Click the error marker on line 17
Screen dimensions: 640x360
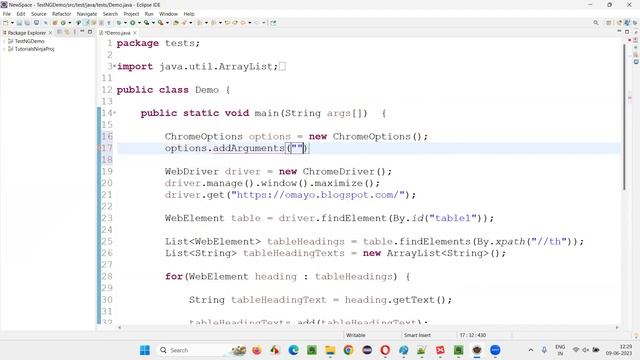[99, 148]
